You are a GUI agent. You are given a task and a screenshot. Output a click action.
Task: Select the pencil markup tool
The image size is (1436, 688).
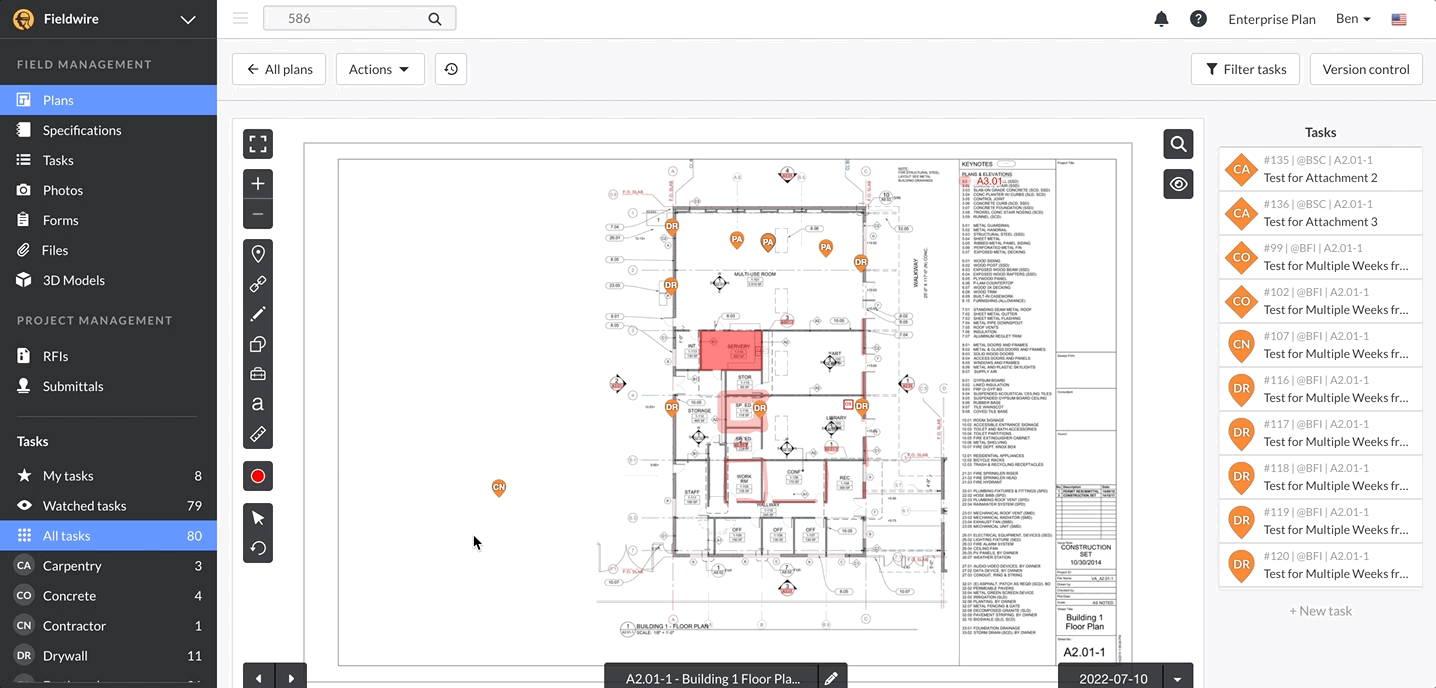tap(258, 313)
